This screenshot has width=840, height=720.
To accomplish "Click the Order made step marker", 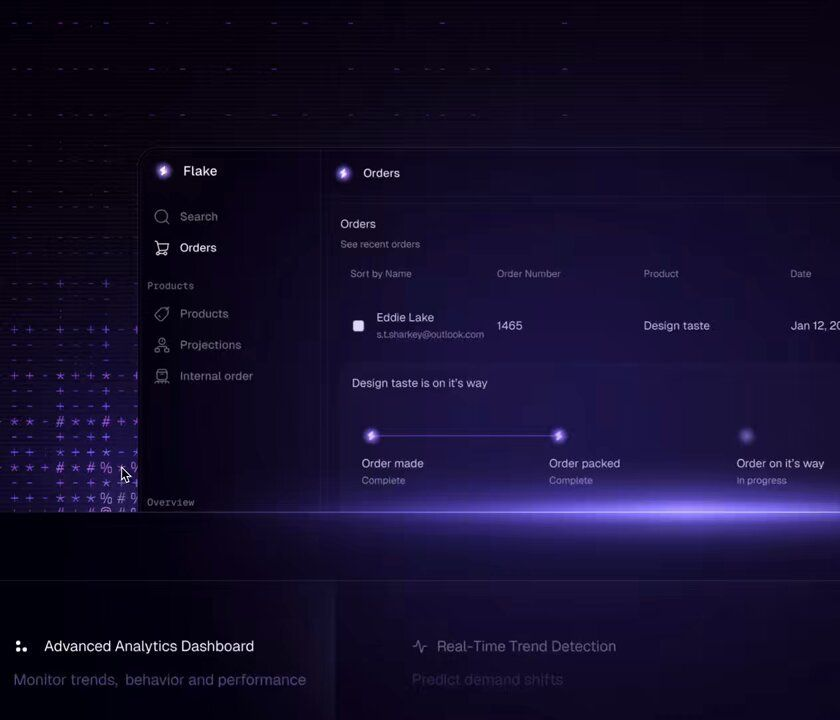I will coord(372,436).
